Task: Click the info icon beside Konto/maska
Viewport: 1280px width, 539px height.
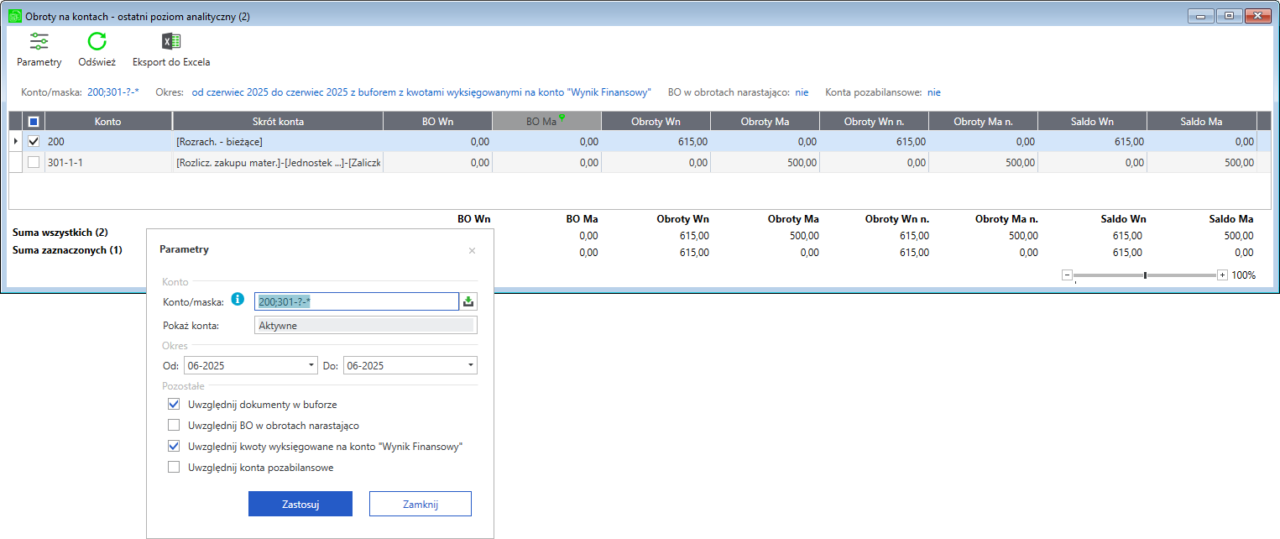Action: click(238, 299)
